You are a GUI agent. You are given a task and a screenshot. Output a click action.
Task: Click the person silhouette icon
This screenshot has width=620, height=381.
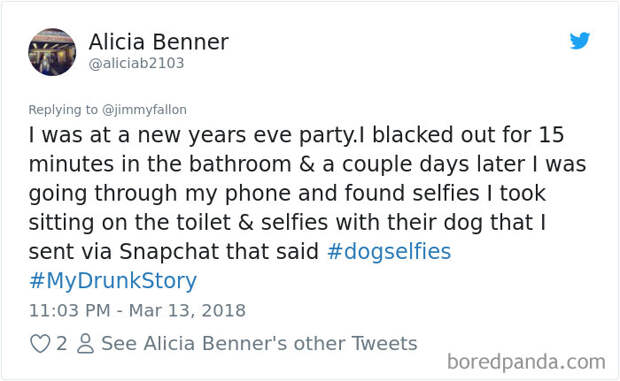(85, 343)
